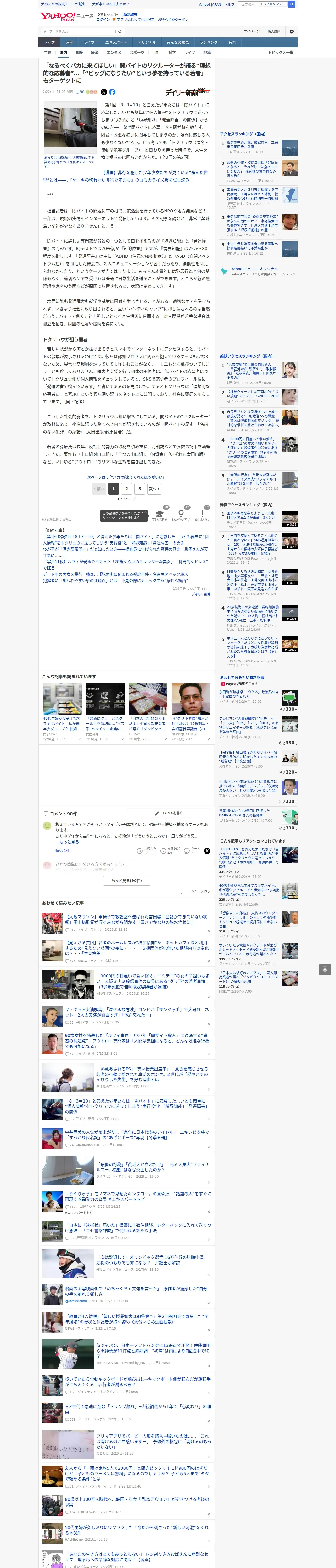336x1568 pixels.
Task: Click the デイリー新潮 source link below article
Action: (201, 594)
